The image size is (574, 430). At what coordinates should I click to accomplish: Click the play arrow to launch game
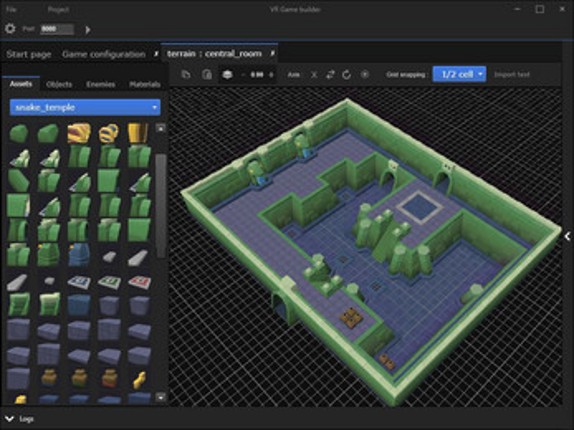click(87, 30)
